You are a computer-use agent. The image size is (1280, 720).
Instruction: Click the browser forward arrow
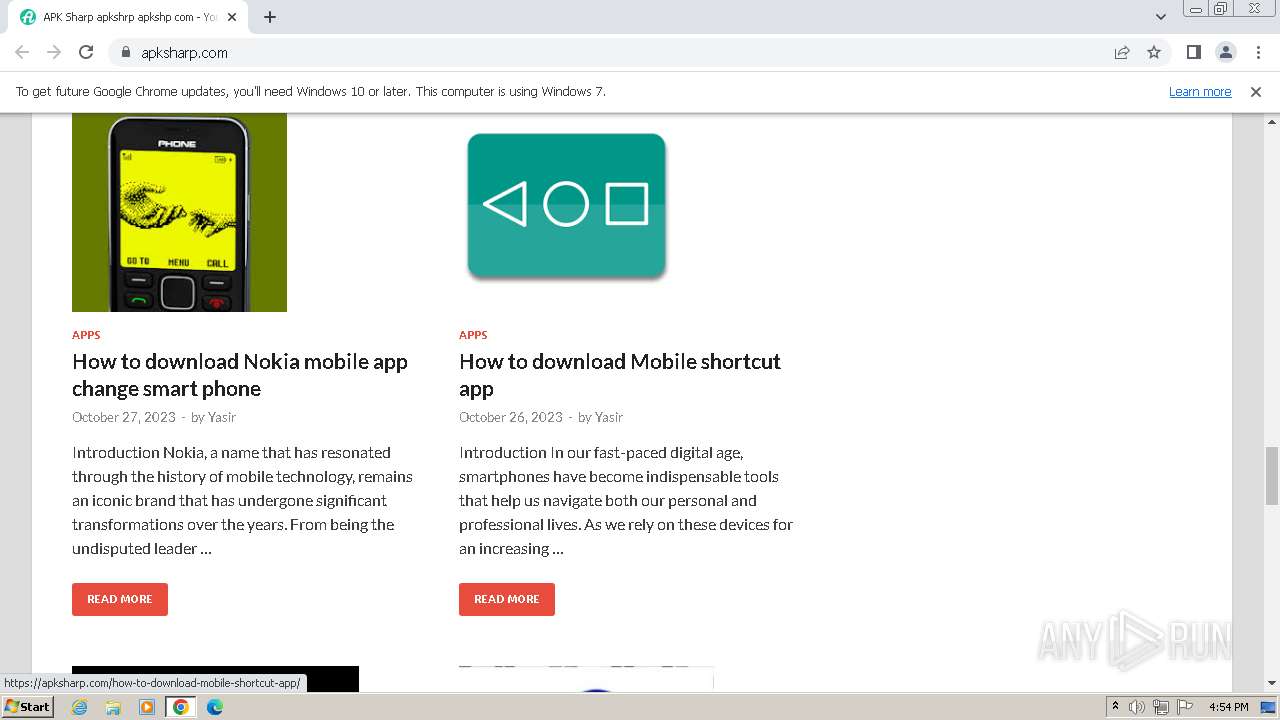(x=54, y=52)
